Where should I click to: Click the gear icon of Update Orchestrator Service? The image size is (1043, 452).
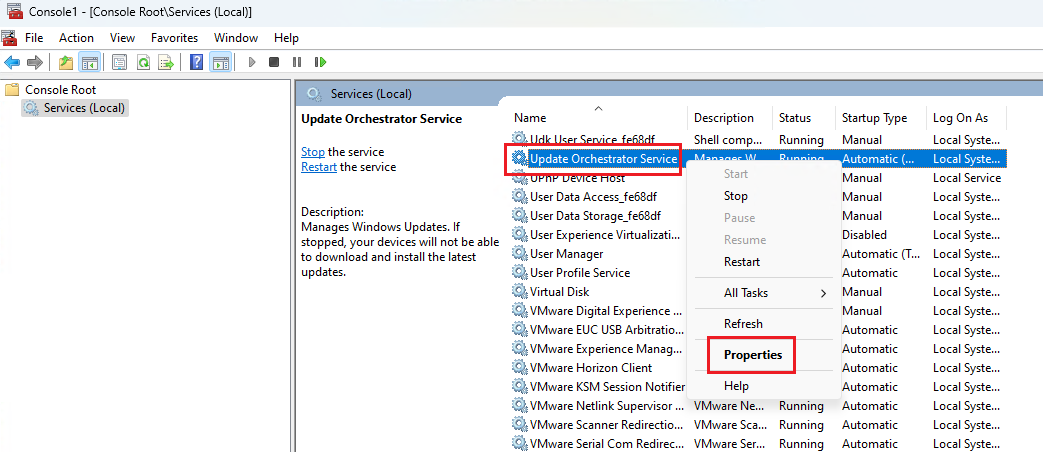[519, 159]
